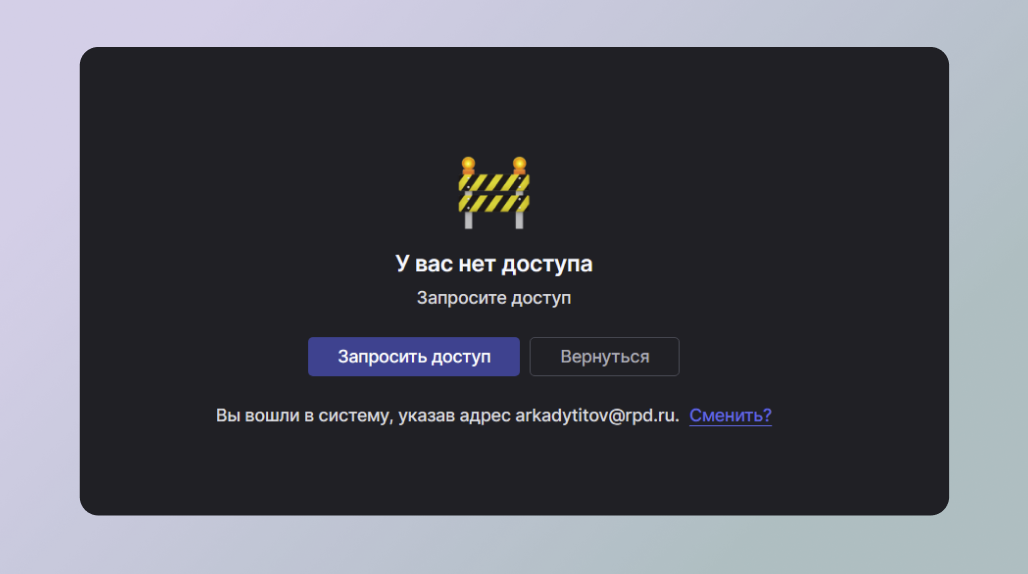Click the construction barrier icon

494,193
